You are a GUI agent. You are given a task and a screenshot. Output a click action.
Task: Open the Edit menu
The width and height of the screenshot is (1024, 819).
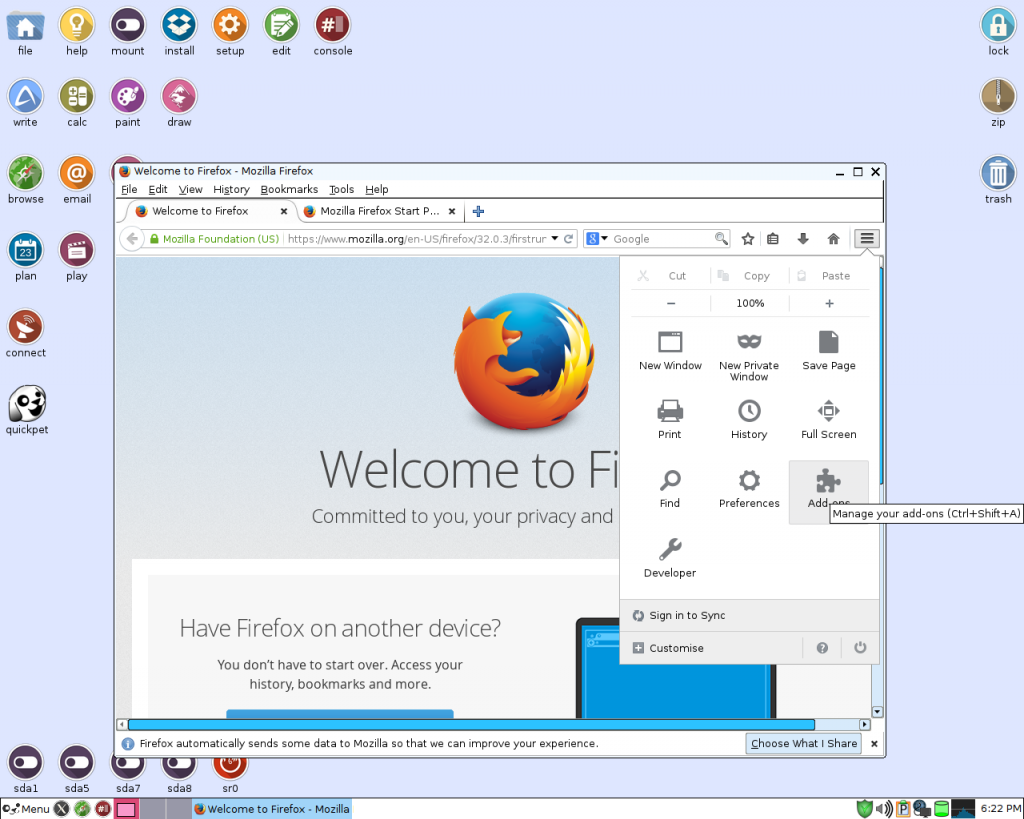tap(157, 189)
